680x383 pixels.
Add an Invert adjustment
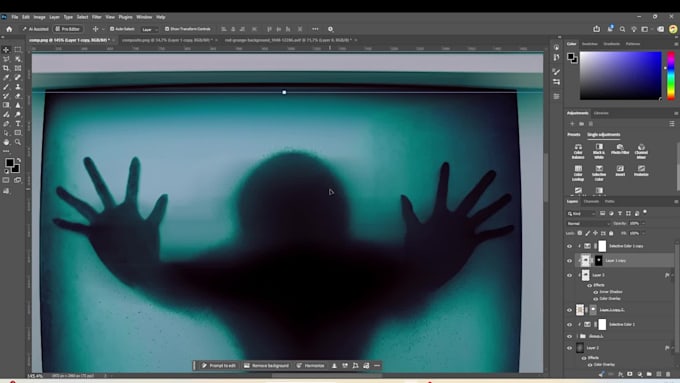pos(620,170)
